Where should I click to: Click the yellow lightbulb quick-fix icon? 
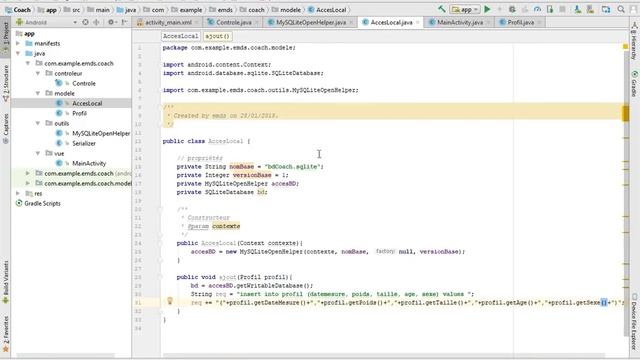pos(170,301)
